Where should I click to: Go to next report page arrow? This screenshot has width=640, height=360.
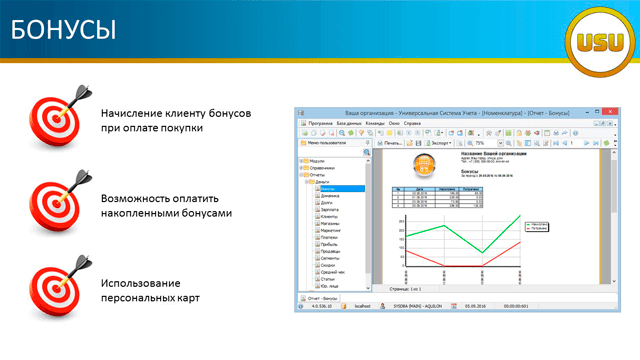pos(587,143)
